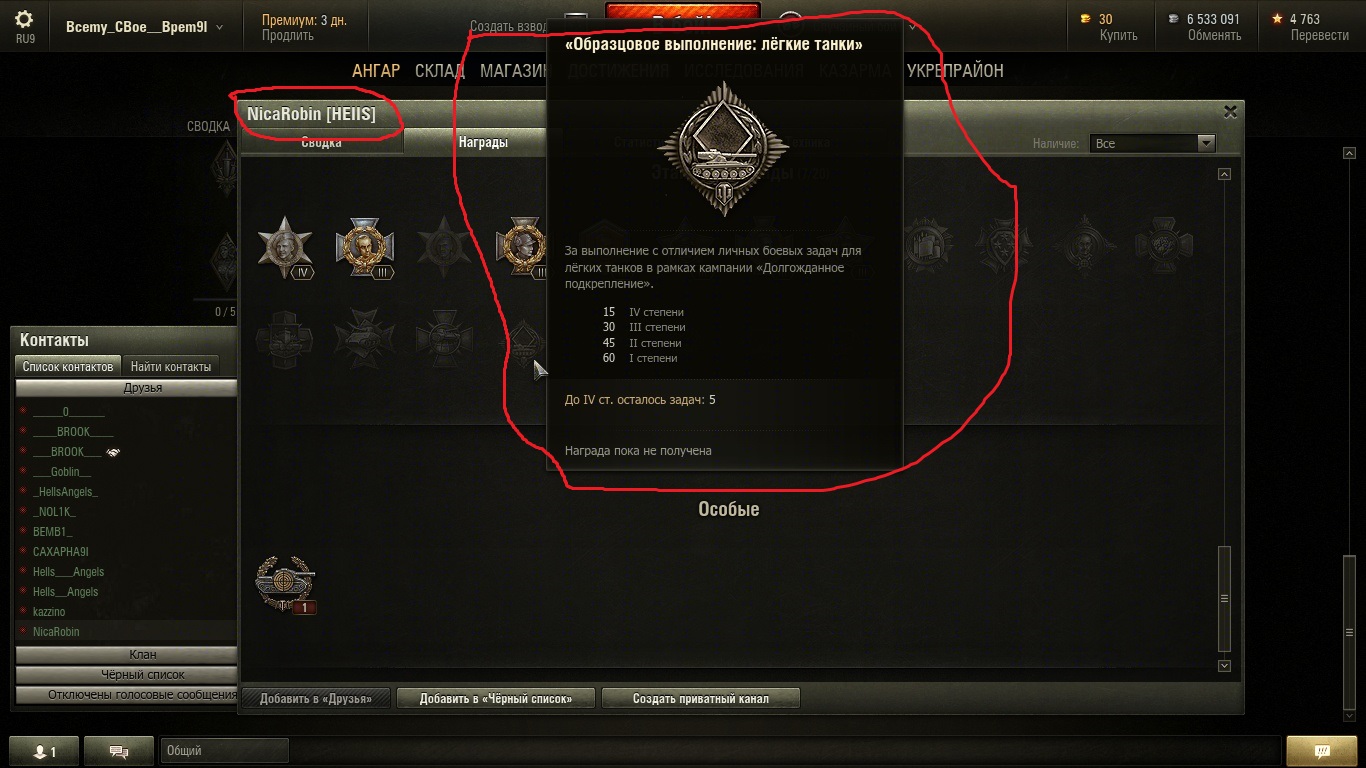
Task: Select the cross medal with portrait III
Action: pyautogui.click(x=365, y=247)
